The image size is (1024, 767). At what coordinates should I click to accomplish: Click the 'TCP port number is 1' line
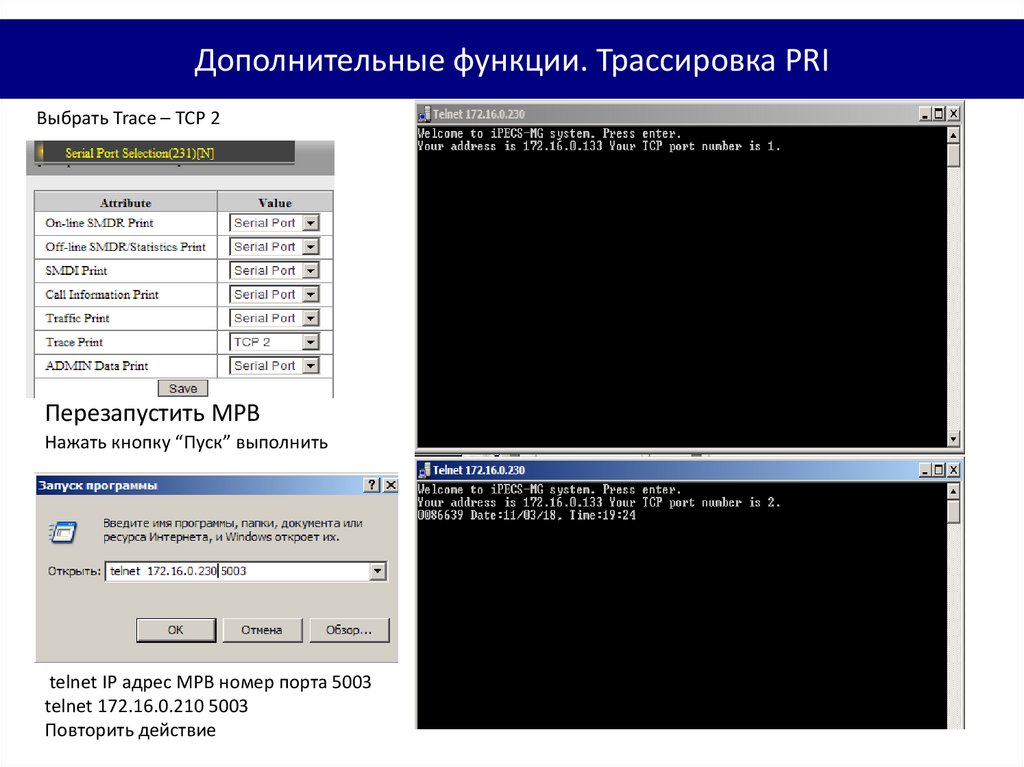point(599,146)
